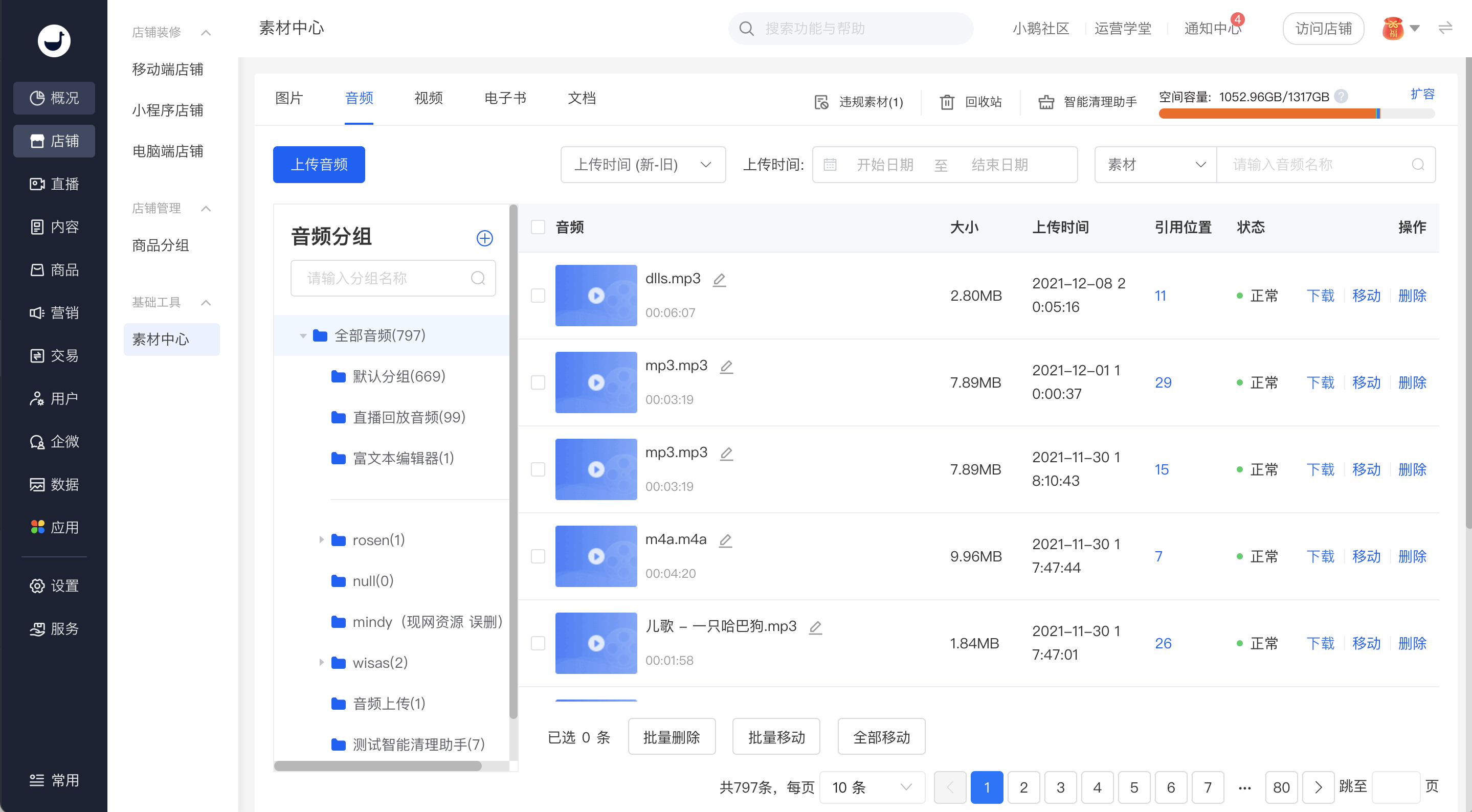Click the group list horizontal scrollbar
Viewport: 1472px width, 812px height.
click(377, 765)
